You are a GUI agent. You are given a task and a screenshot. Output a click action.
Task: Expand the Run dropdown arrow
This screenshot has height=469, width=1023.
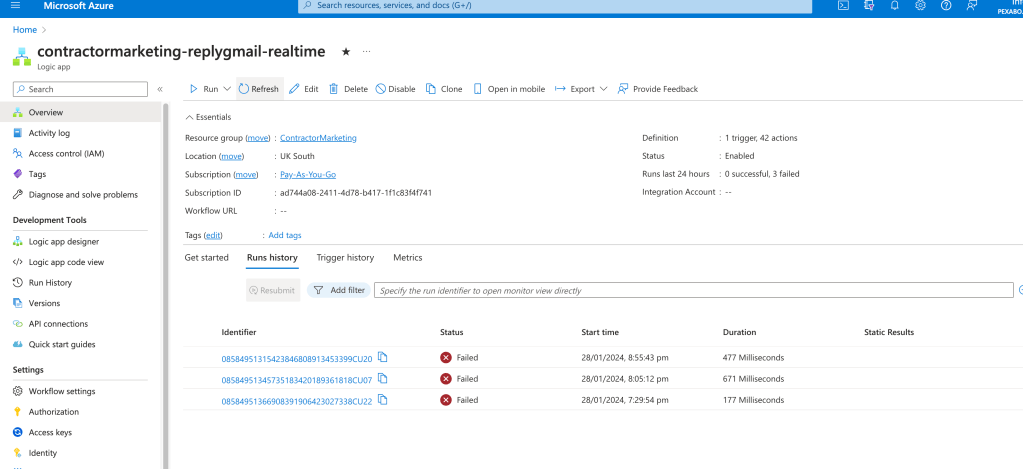227,89
